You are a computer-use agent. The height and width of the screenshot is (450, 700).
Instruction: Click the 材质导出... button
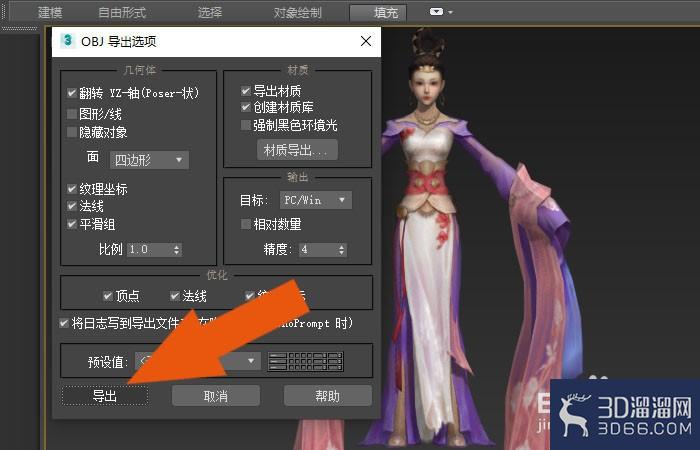(297, 150)
